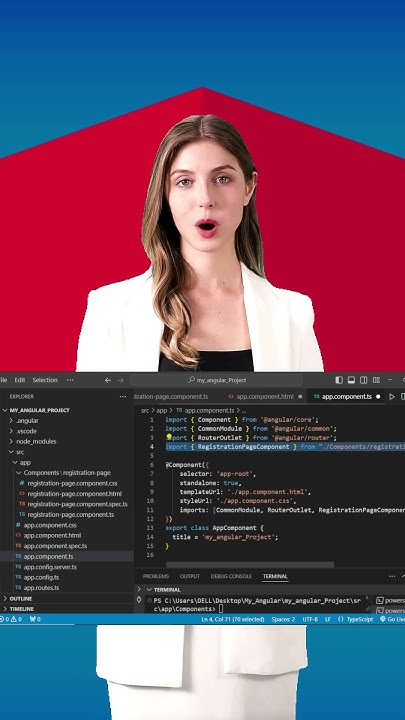
Task: Collapse the Components\registration-page folder
Action: tap(67, 472)
